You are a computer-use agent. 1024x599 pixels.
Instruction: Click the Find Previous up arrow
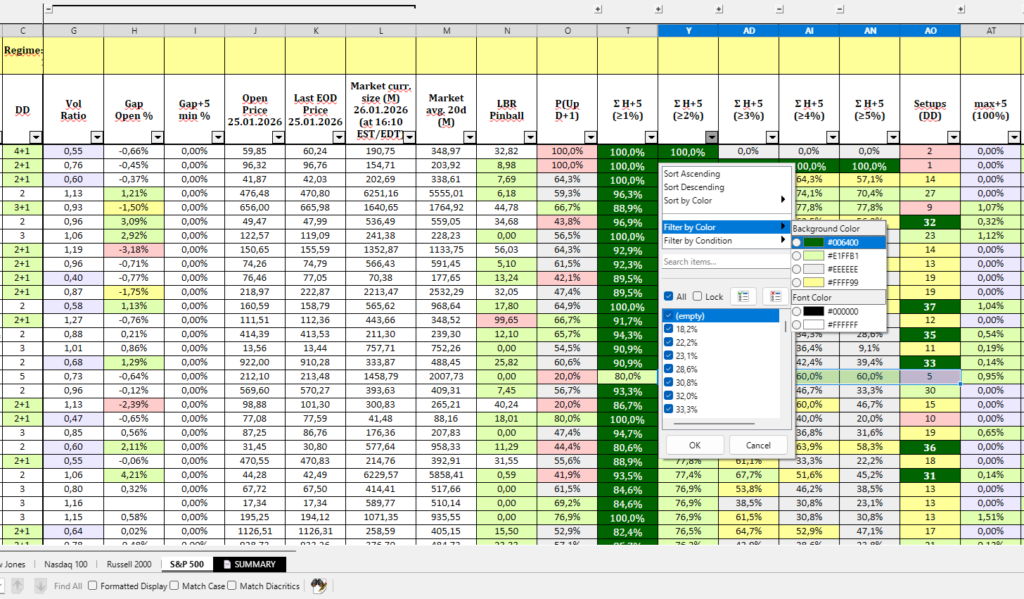[17, 586]
